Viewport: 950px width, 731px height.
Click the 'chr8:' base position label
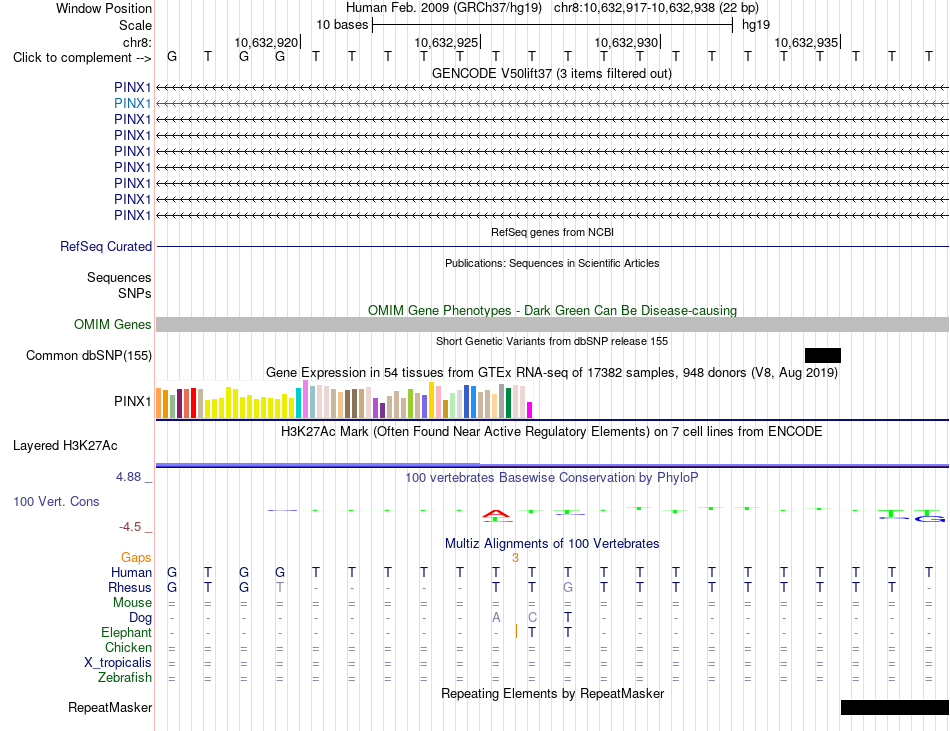(137, 42)
